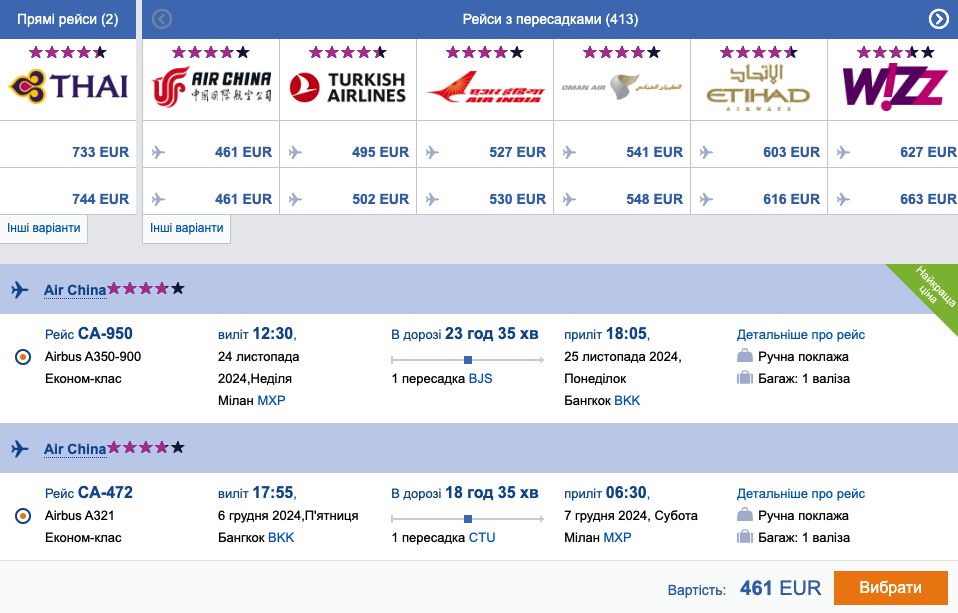
Task: Select the CA-950 flight radio button
Action: tap(25, 357)
